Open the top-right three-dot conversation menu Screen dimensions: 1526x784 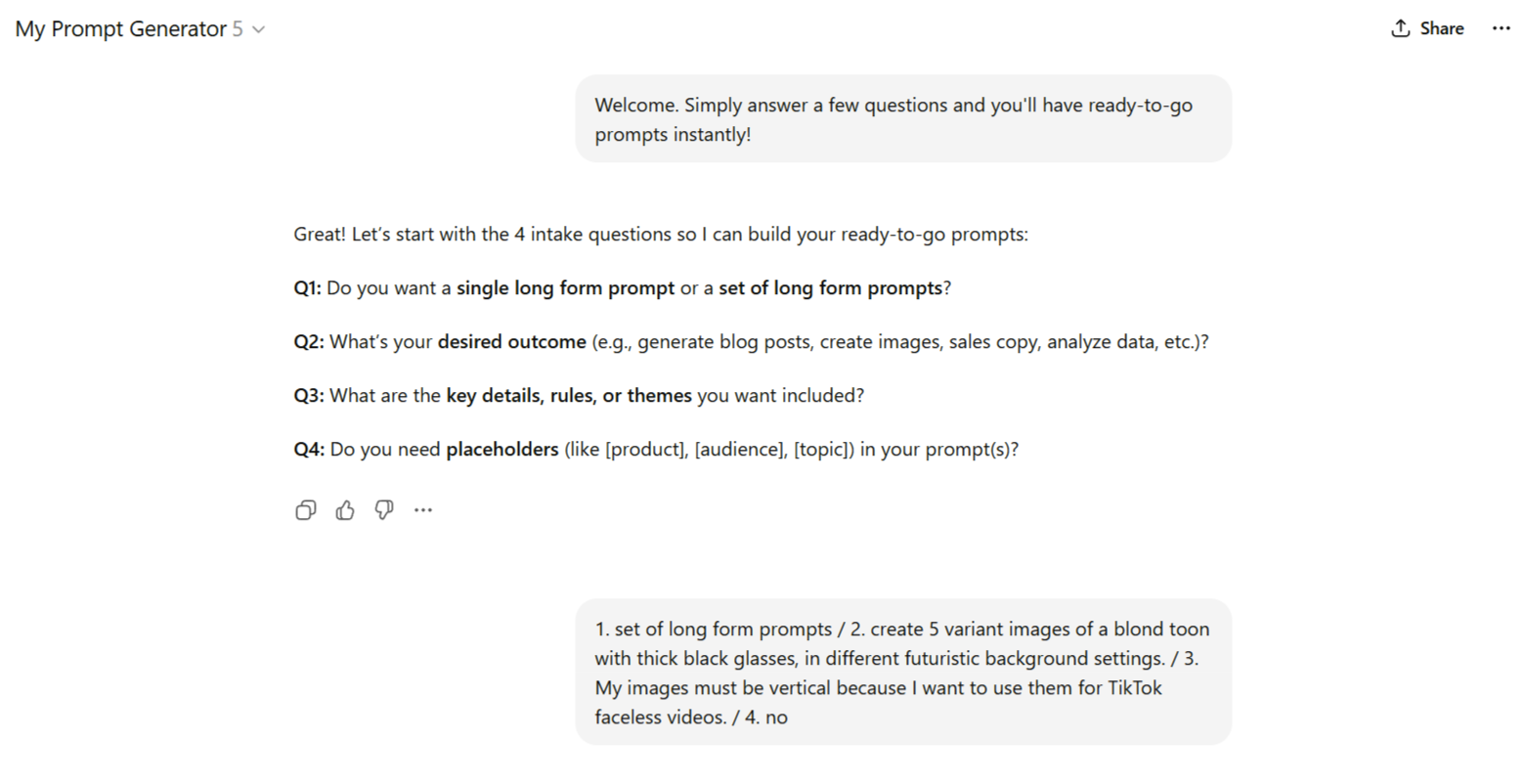pyautogui.click(x=1502, y=28)
